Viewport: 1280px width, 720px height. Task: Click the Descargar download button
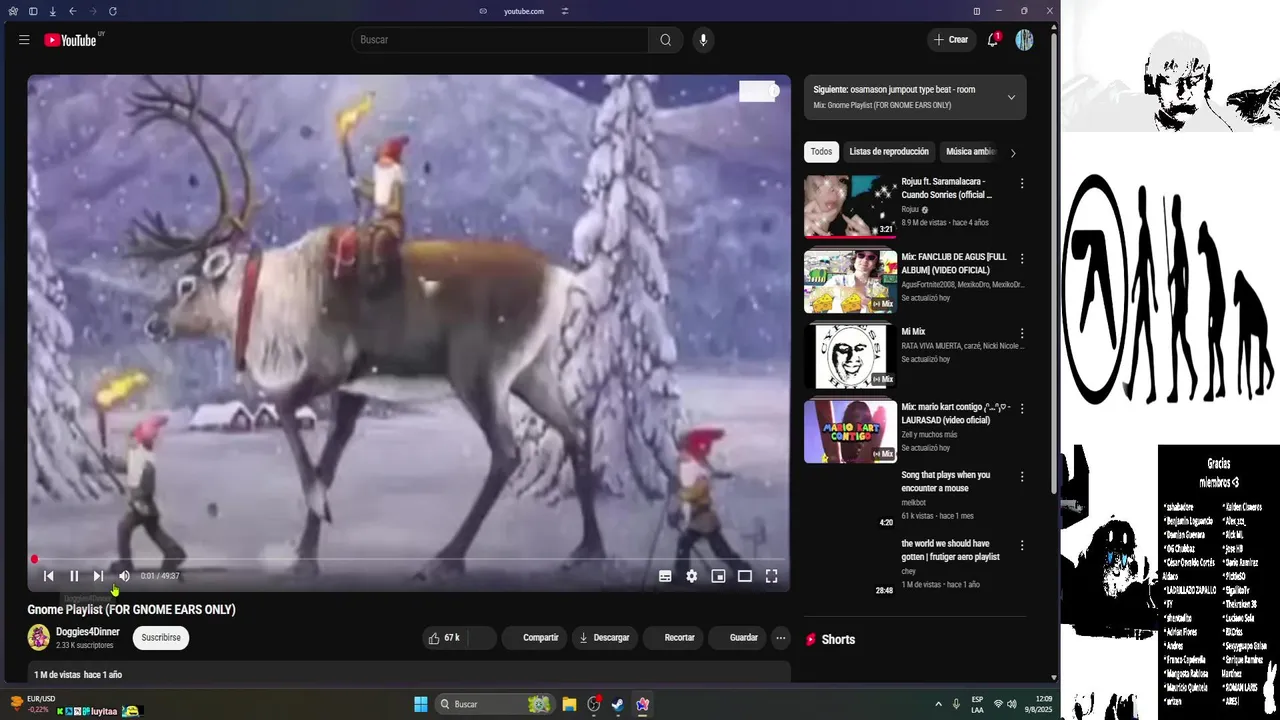point(604,638)
